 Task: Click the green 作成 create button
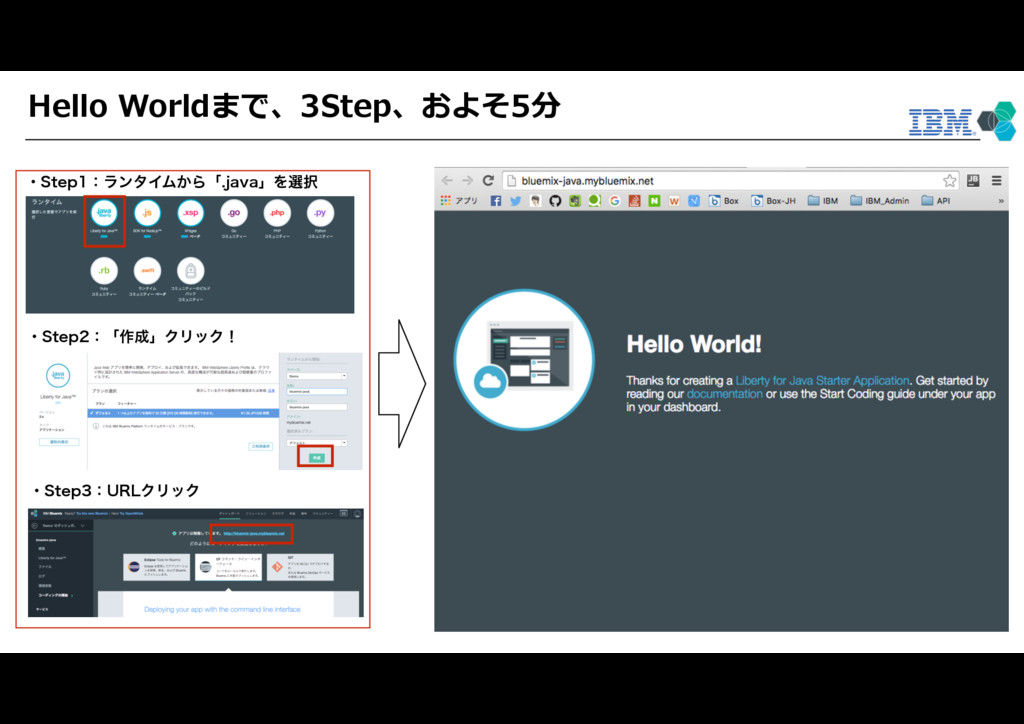(x=316, y=458)
